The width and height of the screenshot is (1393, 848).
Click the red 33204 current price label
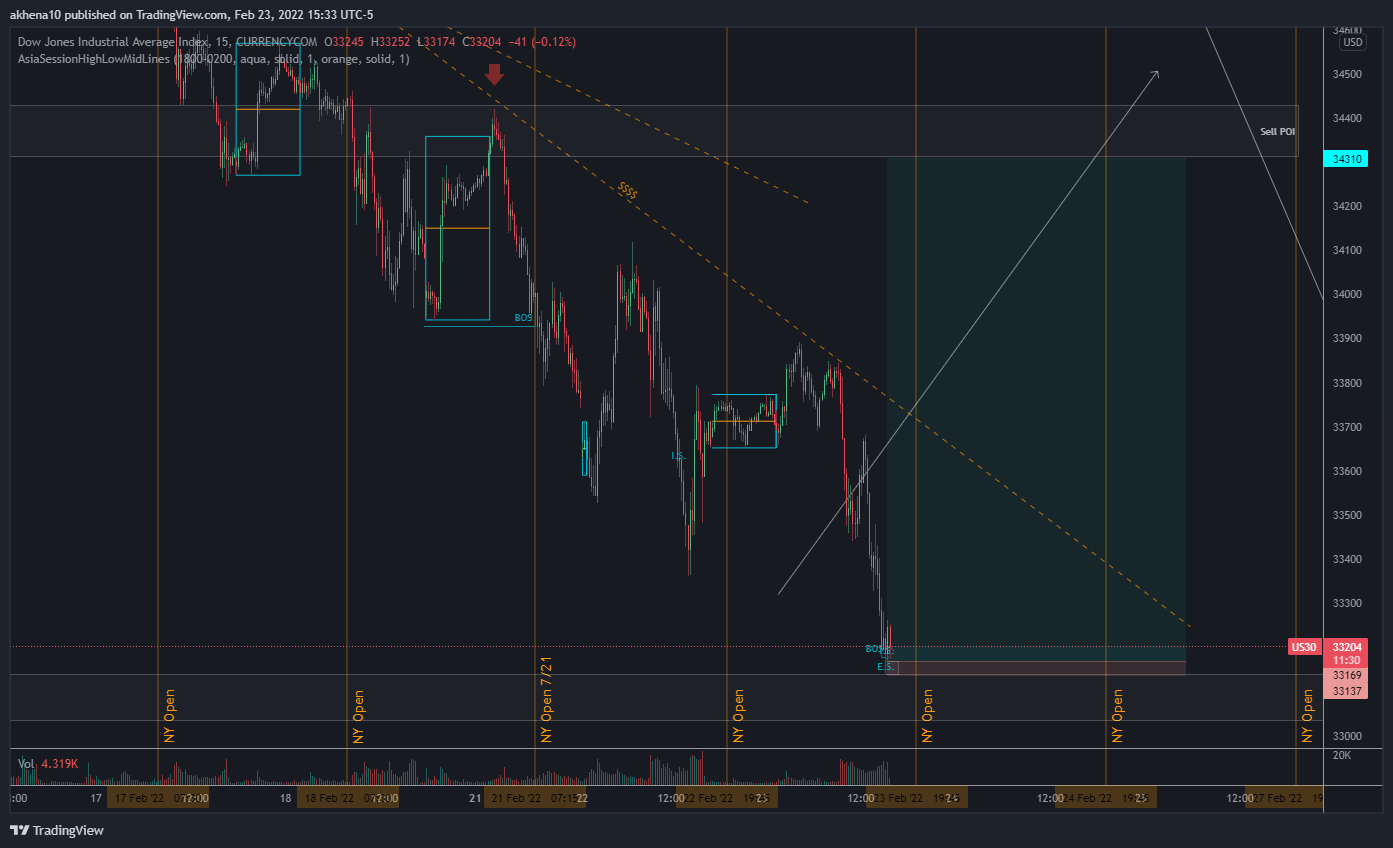tap(1345, 647)
